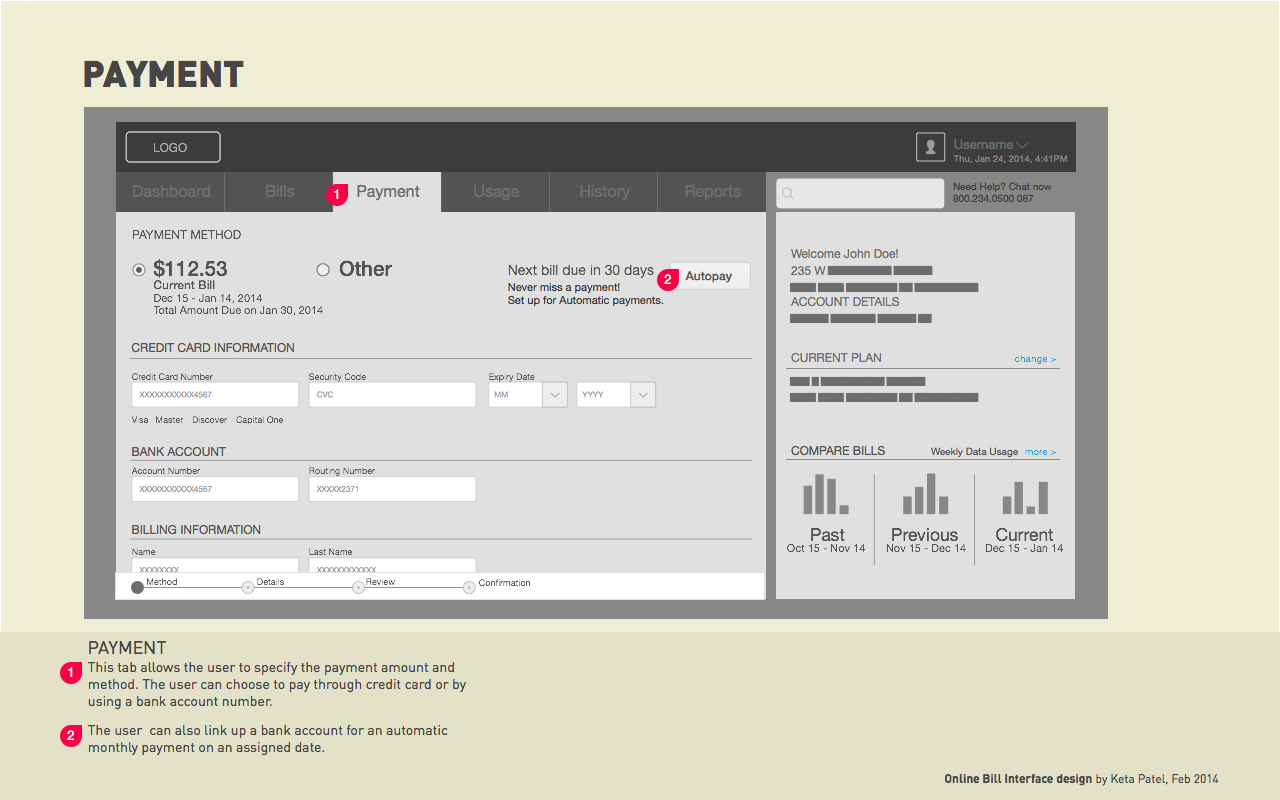Open the expiry year YYYY dropdown

(x=616, y=395)
